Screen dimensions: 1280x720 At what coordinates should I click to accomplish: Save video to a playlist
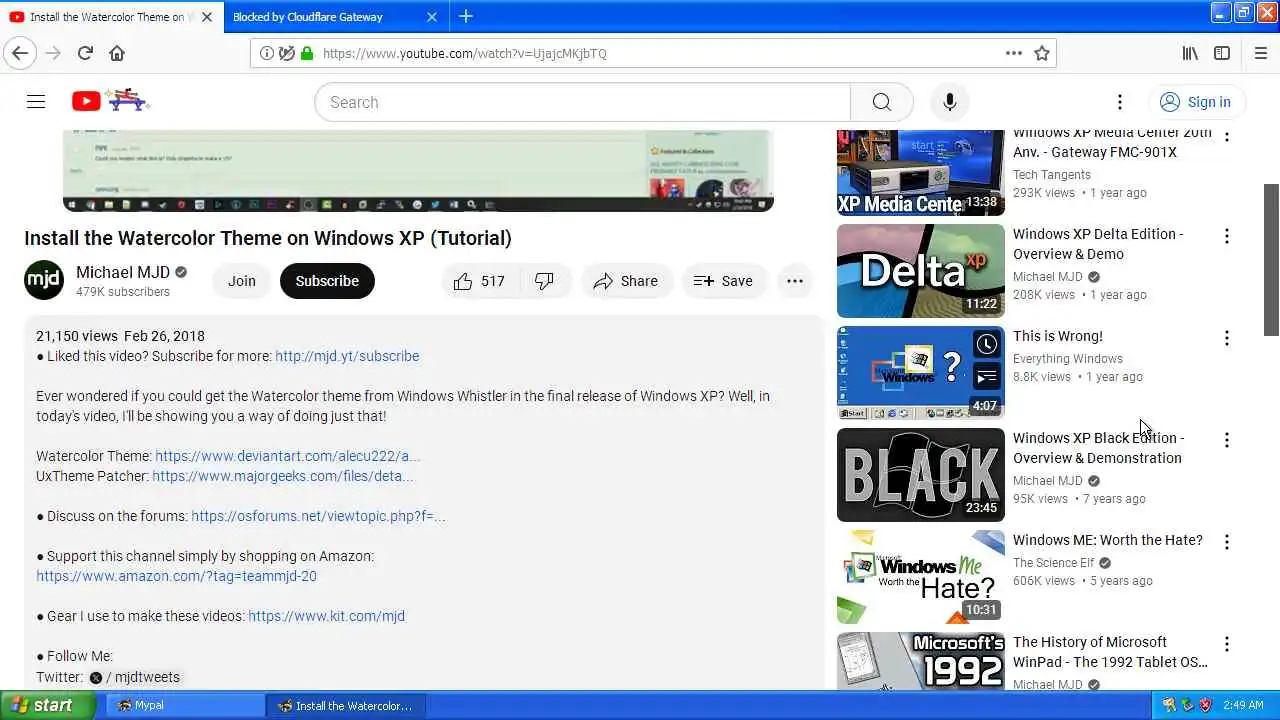point(724,281)
